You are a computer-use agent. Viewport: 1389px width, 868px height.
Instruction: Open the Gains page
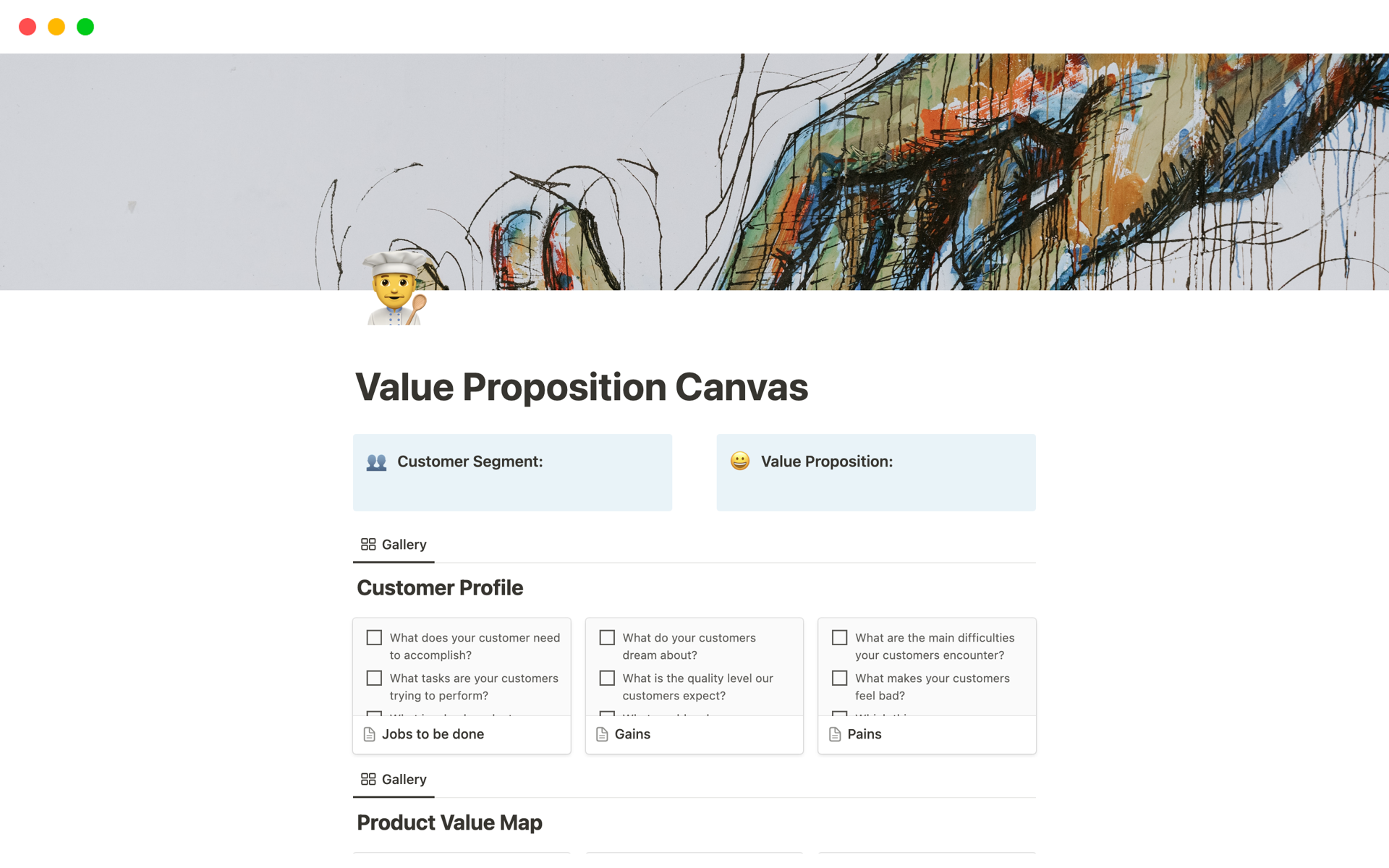click(632, 734)
